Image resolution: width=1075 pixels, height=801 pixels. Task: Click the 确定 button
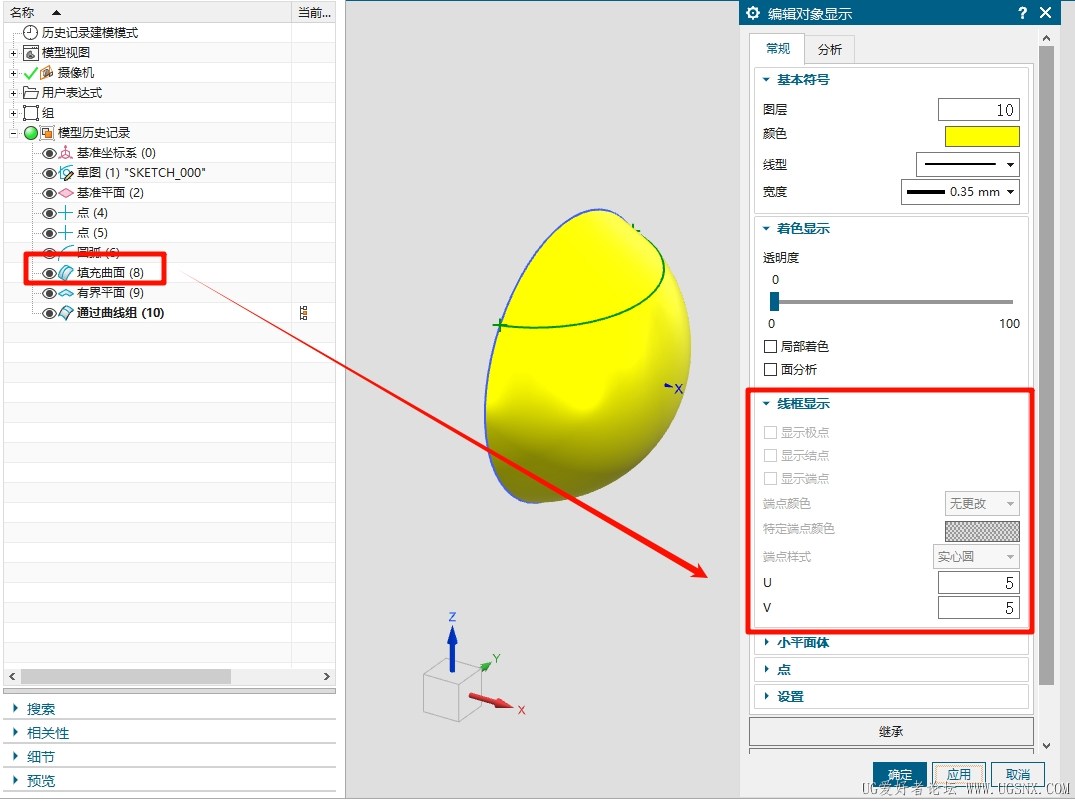click(899, 774)
